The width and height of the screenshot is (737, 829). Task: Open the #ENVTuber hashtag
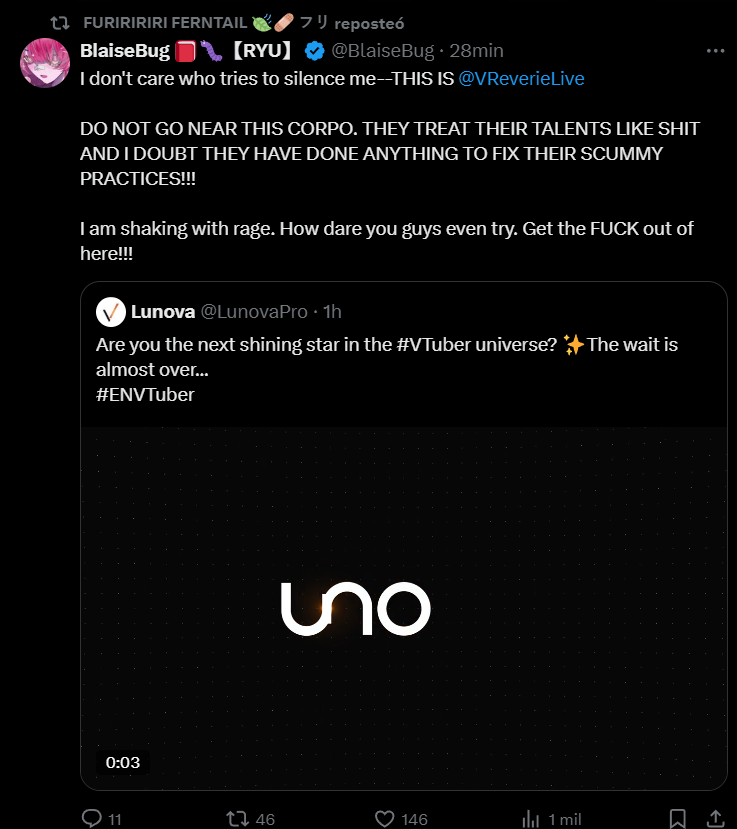pyautogui.click(x=145, y=395)
